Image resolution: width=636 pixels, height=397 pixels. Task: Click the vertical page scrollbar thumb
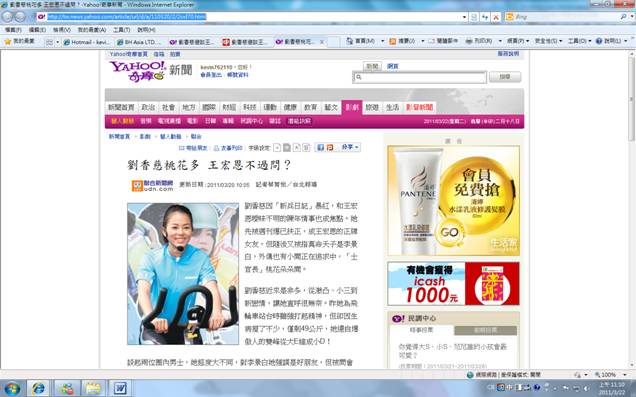coord(632,99)
